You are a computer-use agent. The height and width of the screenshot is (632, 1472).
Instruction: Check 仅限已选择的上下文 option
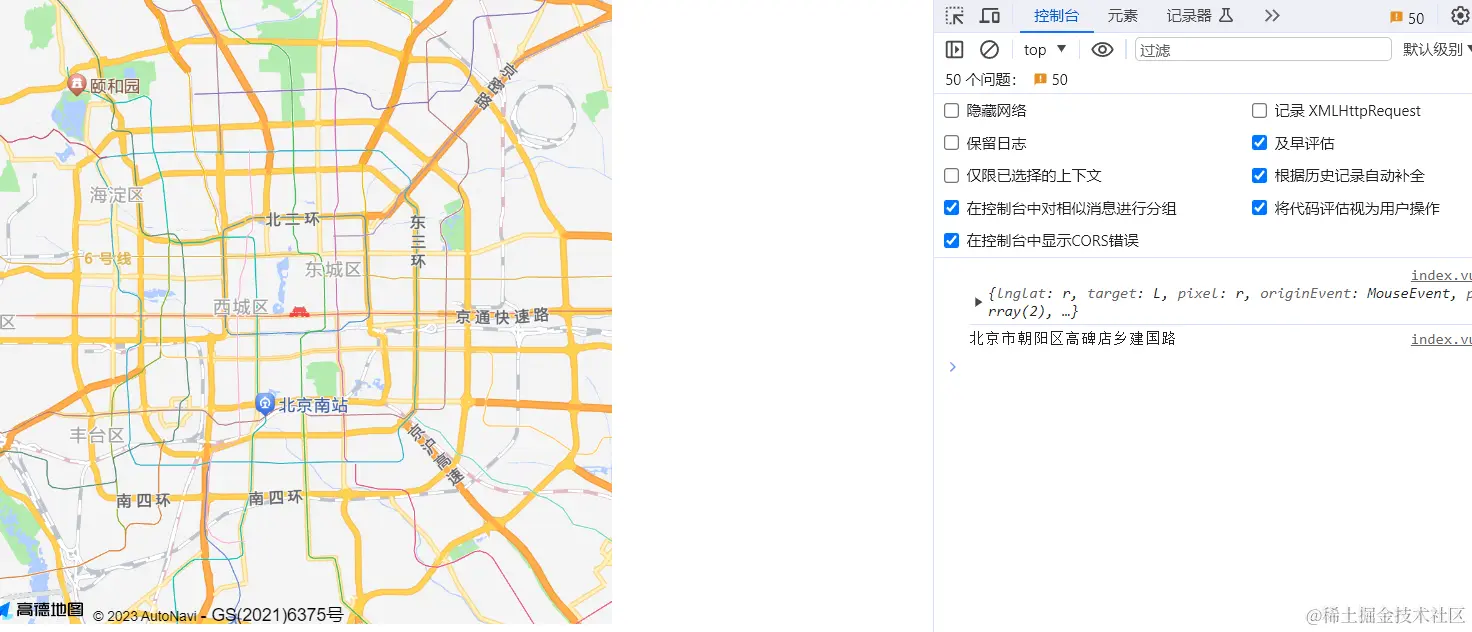pyautogui.click(x=951, y=175)
